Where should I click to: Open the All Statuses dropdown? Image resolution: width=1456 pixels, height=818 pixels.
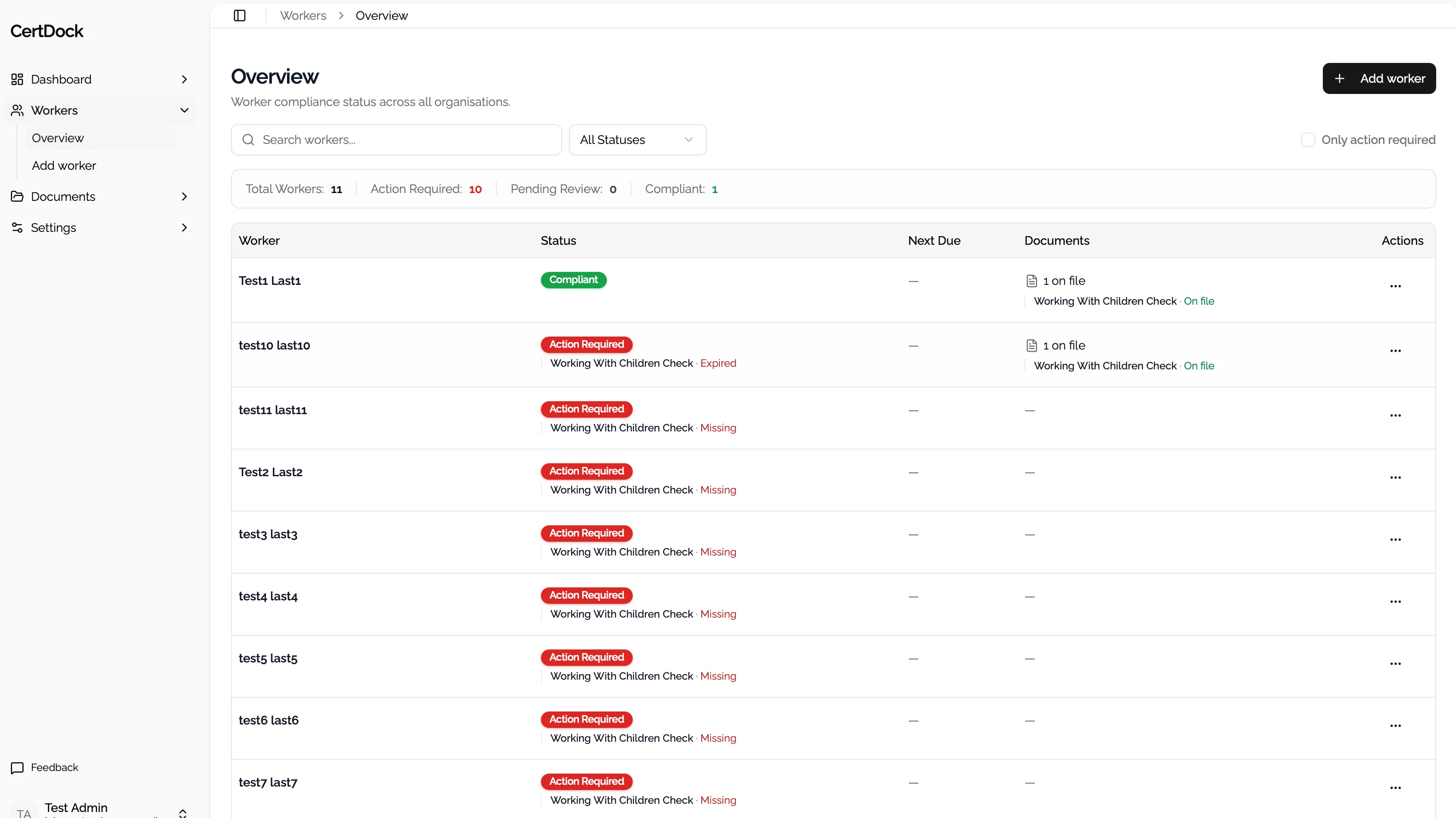point(637,140)
